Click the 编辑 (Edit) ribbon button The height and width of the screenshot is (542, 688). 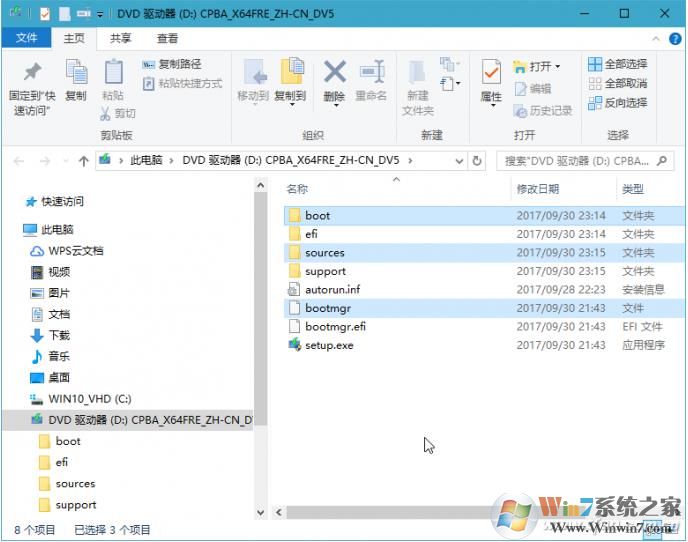click(533, 89)
